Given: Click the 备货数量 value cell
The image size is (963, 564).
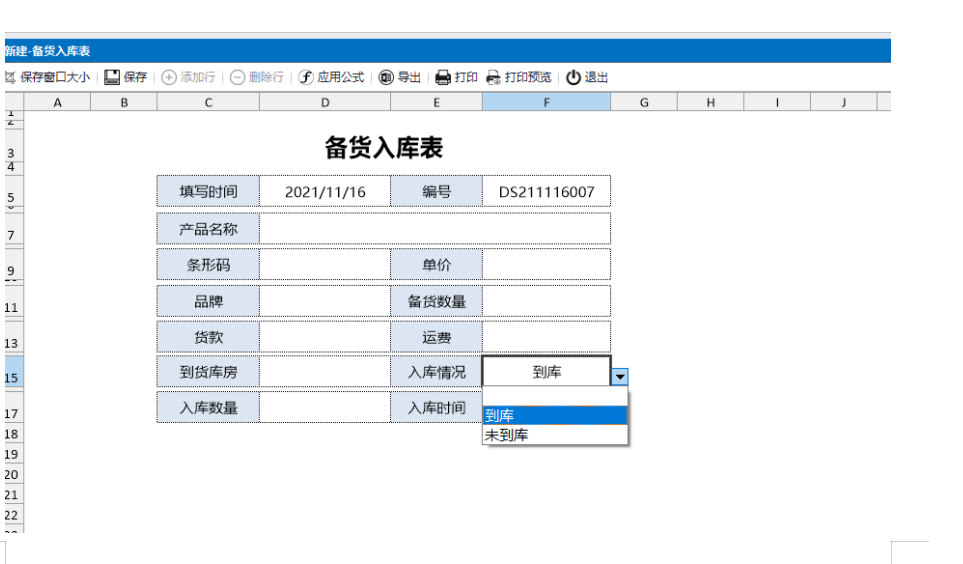Looking at the screenshot, I should point(546,301).
